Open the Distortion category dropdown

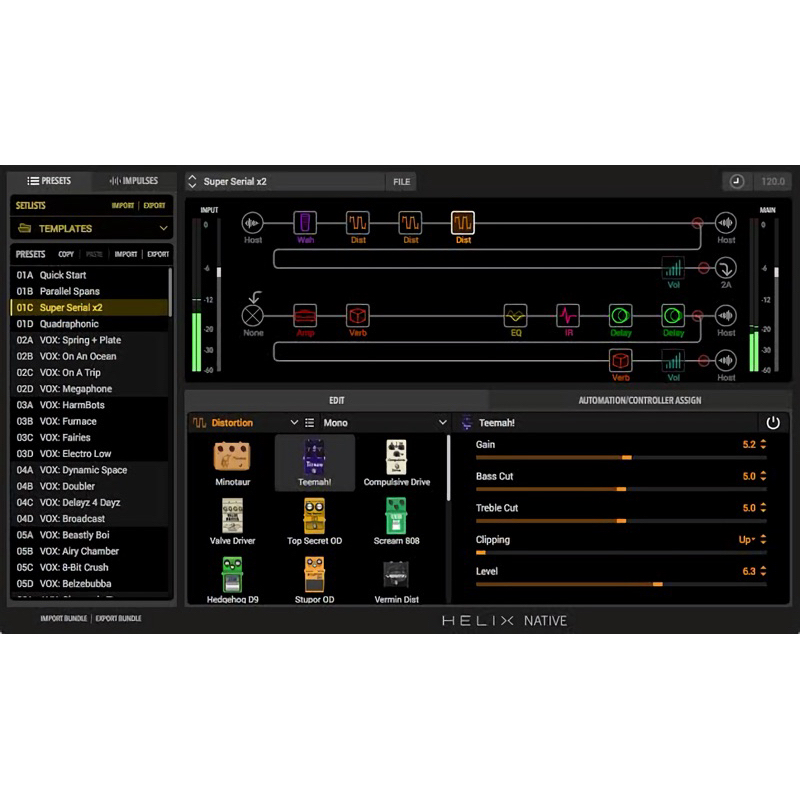pyautogui.click(x=245, y=422)
